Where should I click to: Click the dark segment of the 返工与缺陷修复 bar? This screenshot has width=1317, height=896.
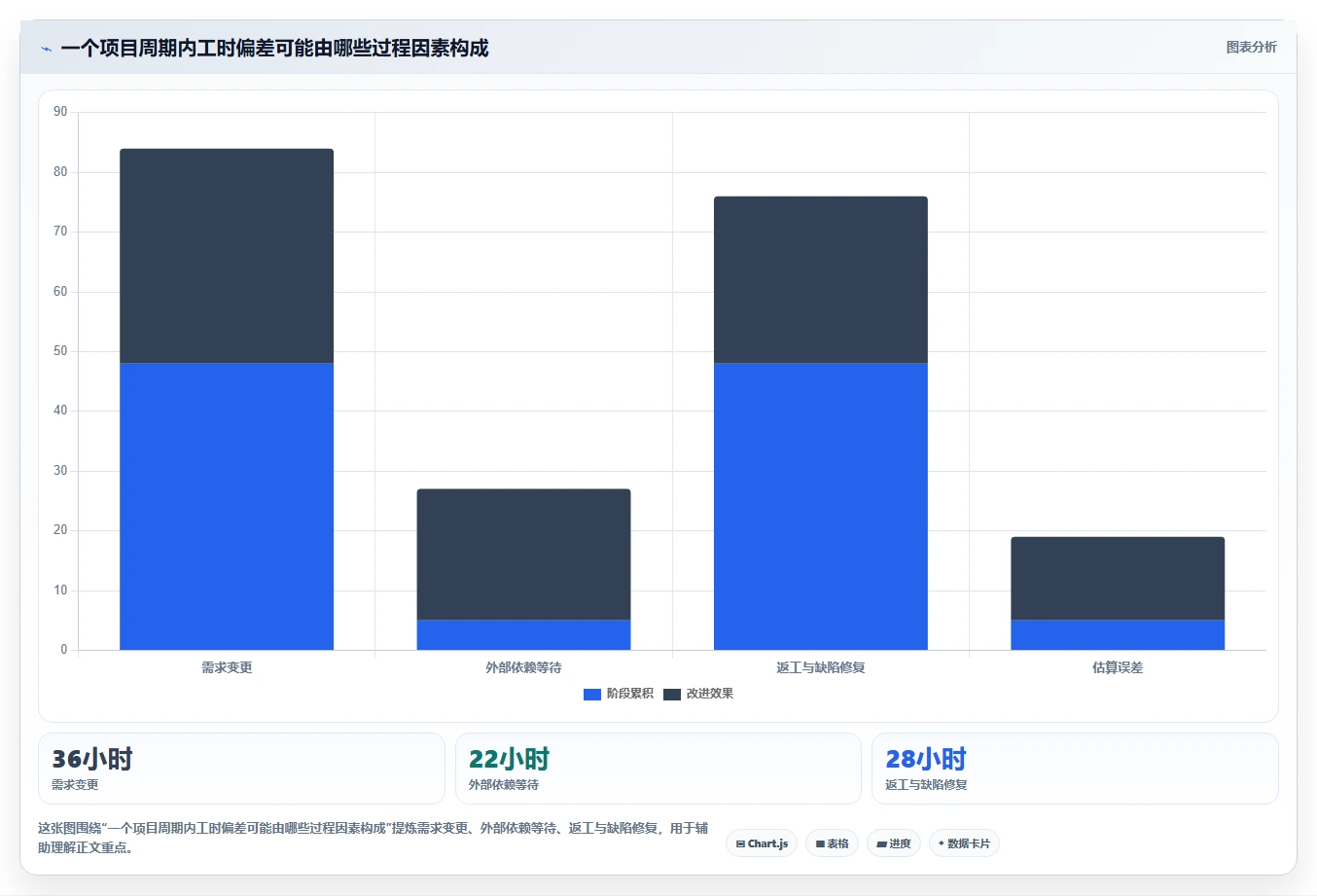pos(821,280)
